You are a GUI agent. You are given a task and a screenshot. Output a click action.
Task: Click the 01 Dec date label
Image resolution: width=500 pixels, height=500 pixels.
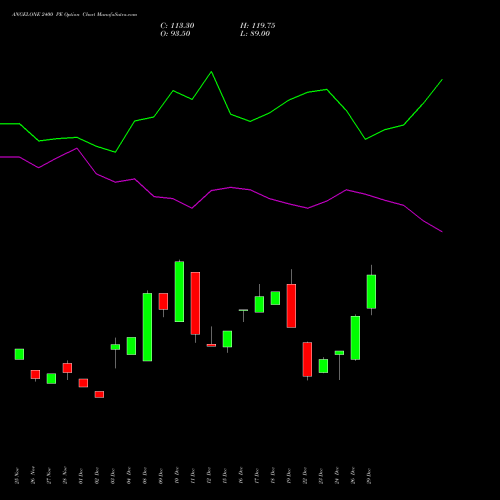point(81,476)
